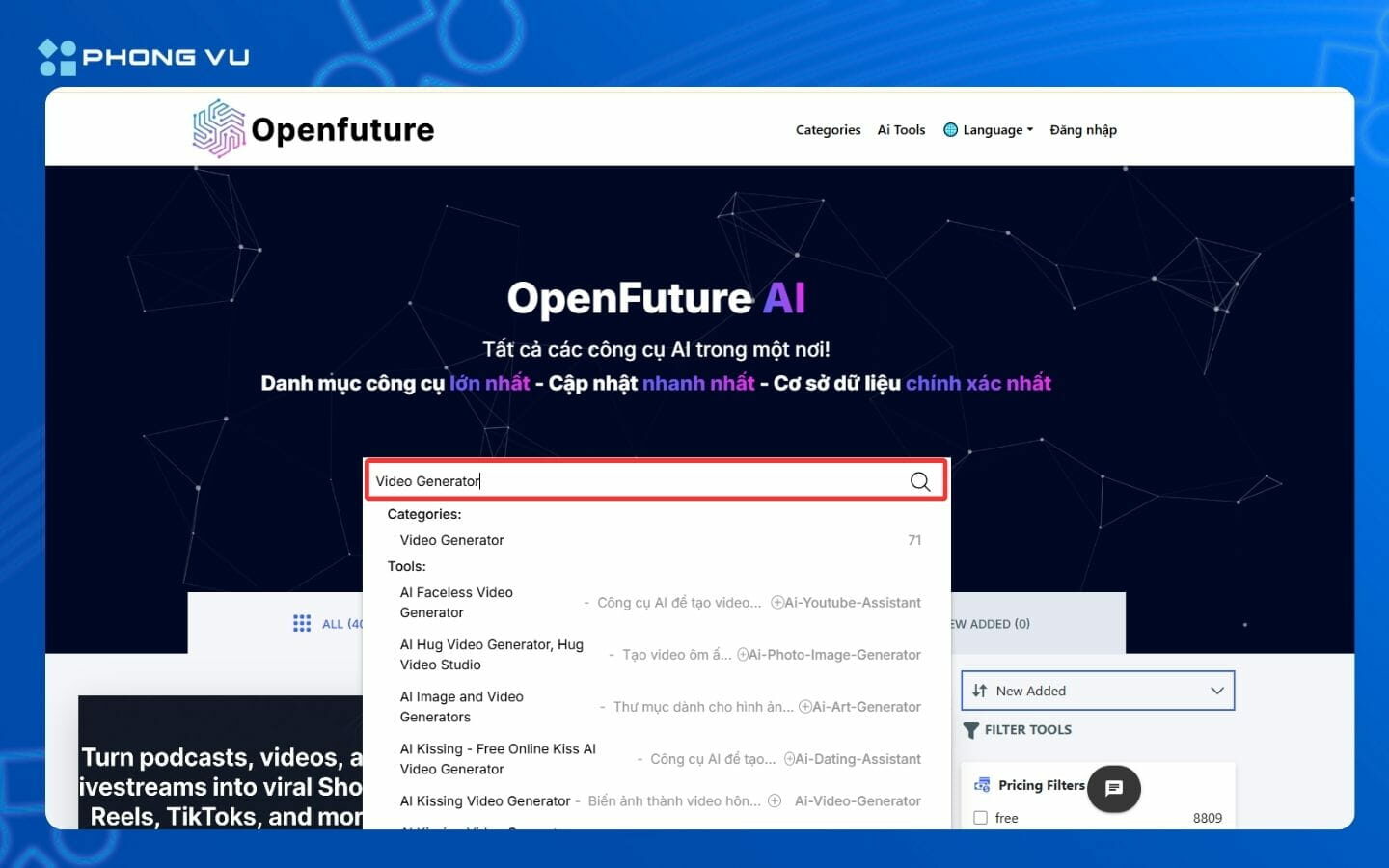Click the Openfuture site title

click(342, 129)
